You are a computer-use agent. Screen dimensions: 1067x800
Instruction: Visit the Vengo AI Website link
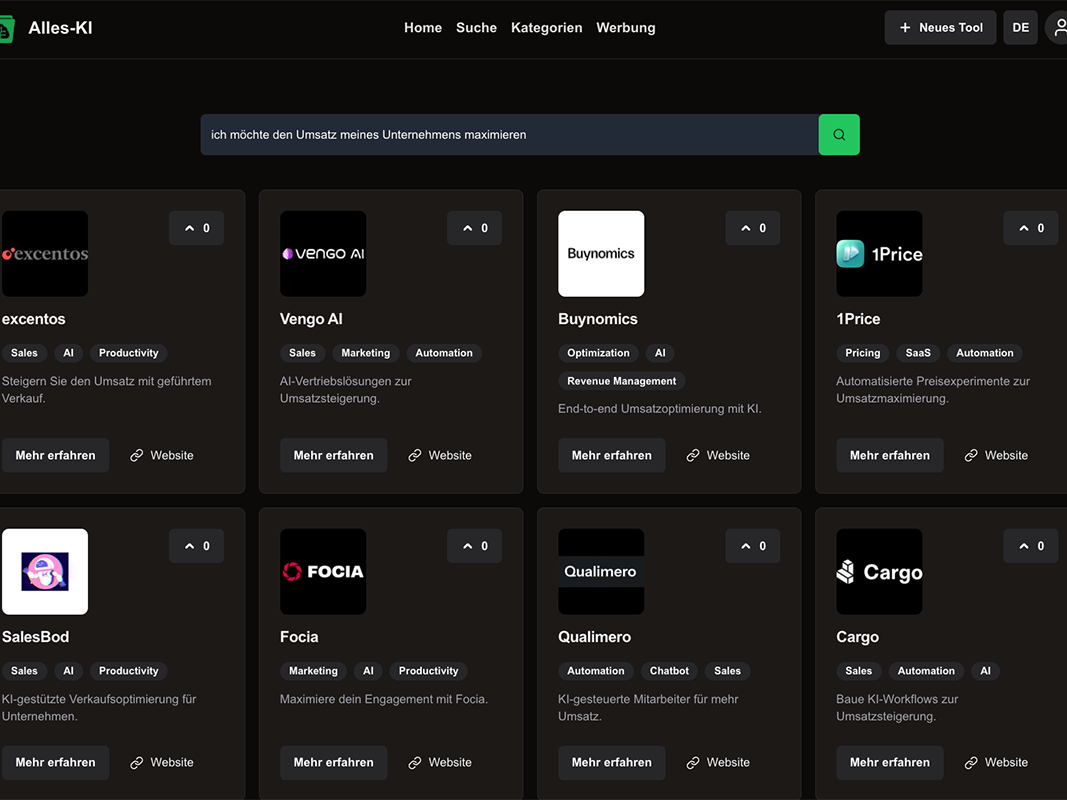click(440, 455)
